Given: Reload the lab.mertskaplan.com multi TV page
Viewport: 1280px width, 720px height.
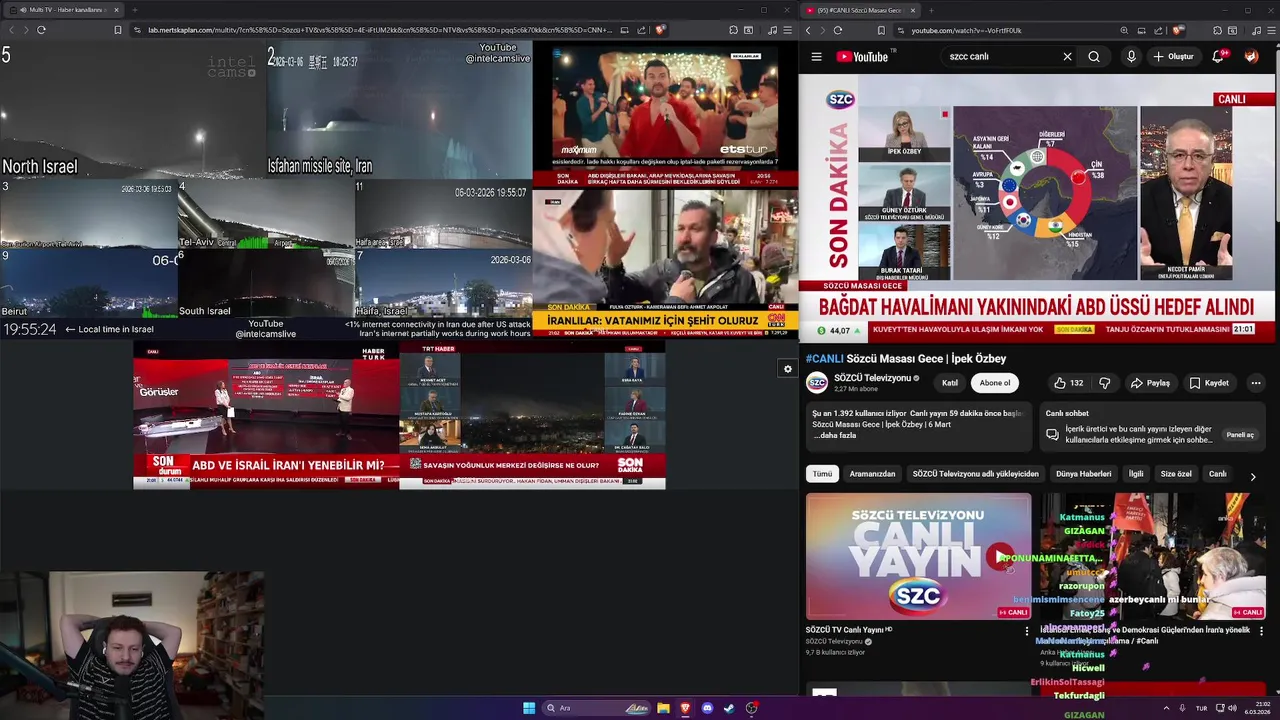Looking at the screenshot, I should tap(41, 30).
